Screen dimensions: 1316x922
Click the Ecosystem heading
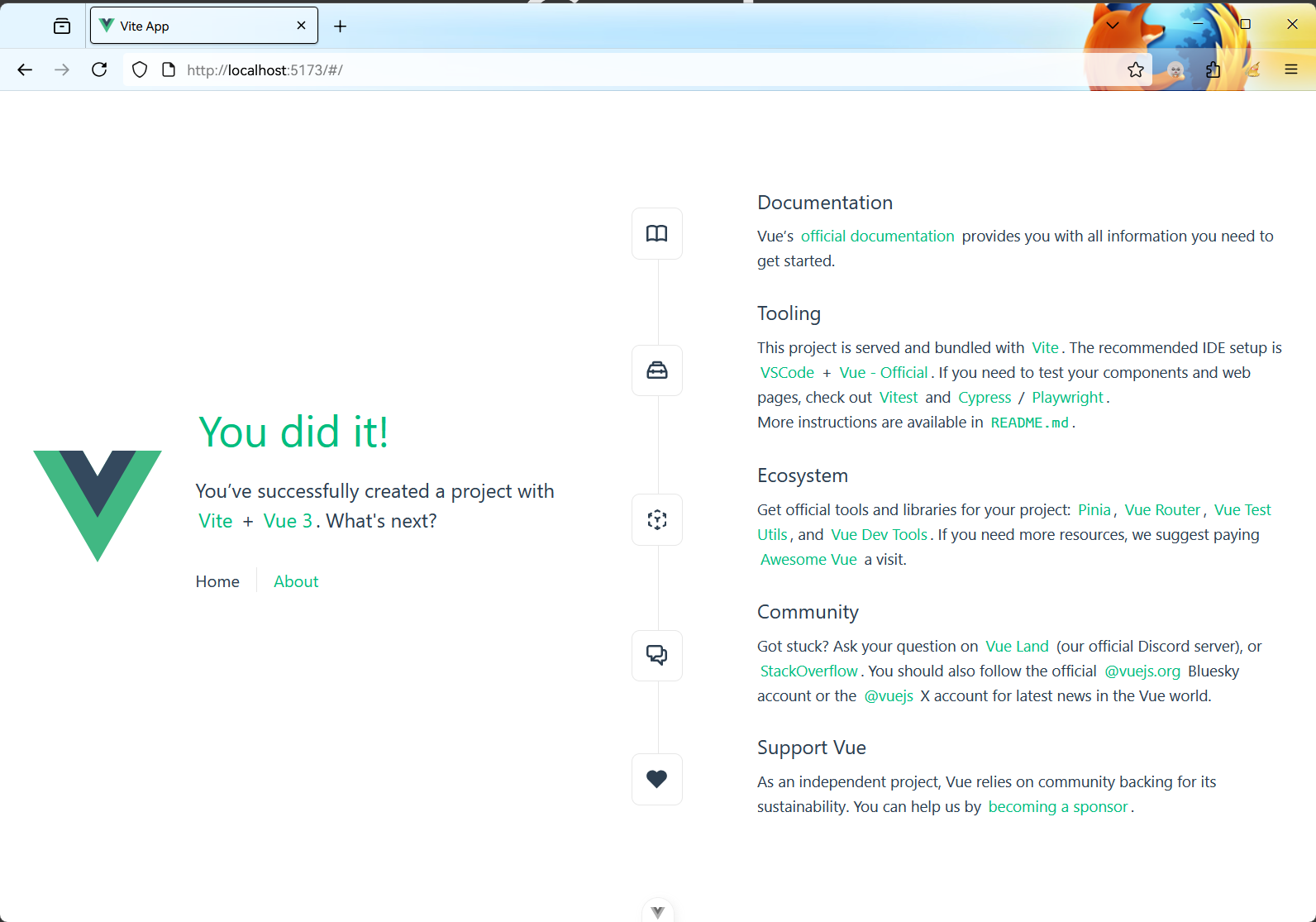803,475
